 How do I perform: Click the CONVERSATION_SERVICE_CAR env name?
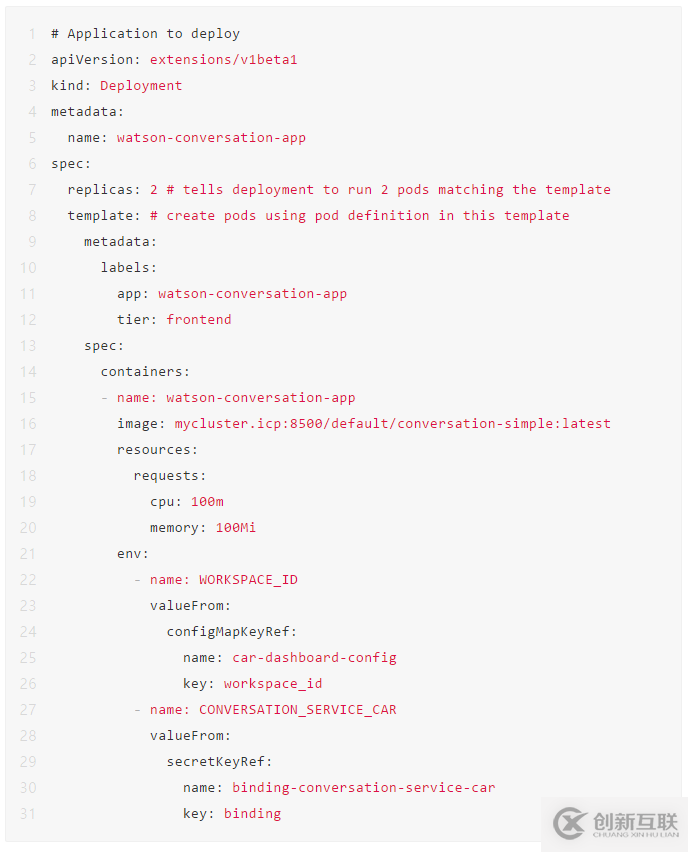coord(297,710)
